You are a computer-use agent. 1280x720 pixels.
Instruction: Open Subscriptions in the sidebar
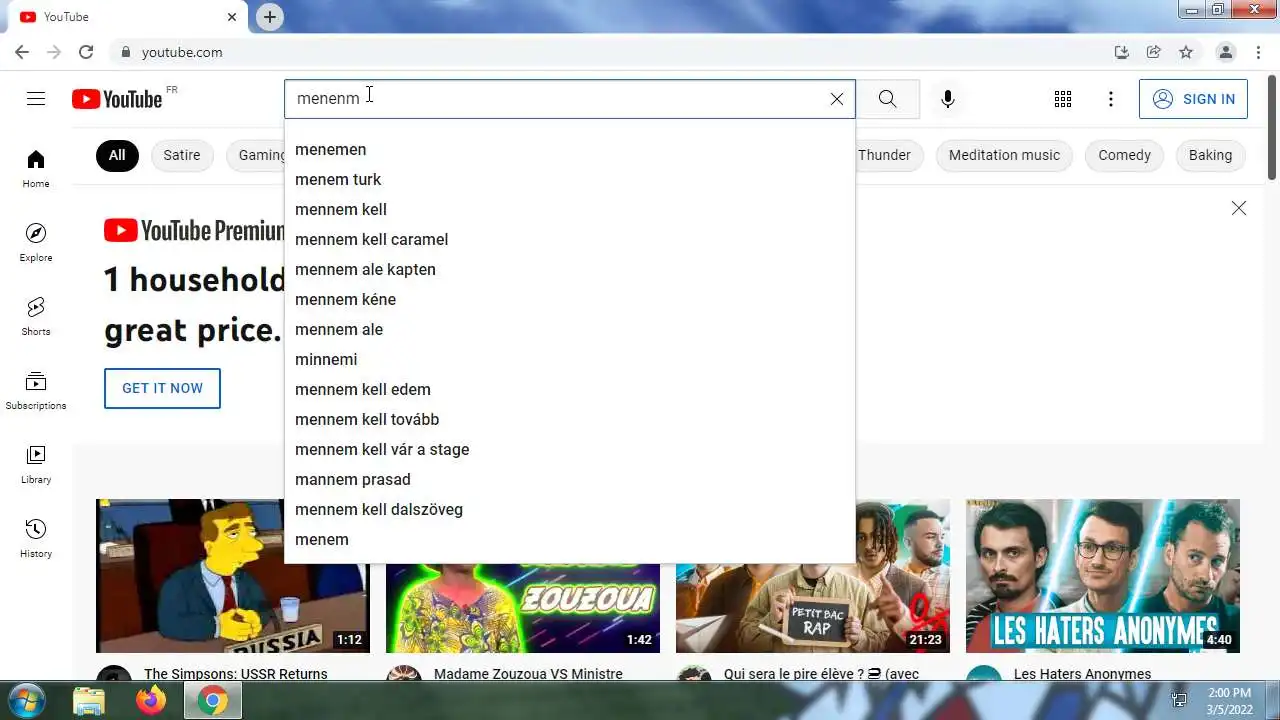(36, 390)
